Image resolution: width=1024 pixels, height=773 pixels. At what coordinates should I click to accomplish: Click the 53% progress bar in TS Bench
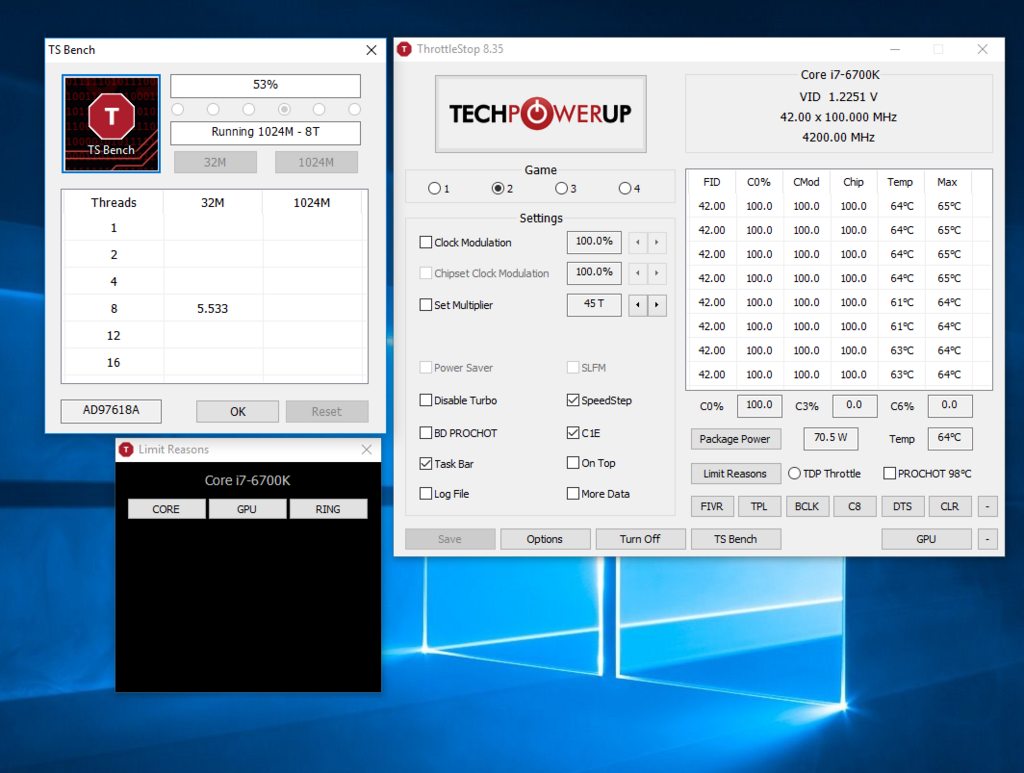point(265,86)
